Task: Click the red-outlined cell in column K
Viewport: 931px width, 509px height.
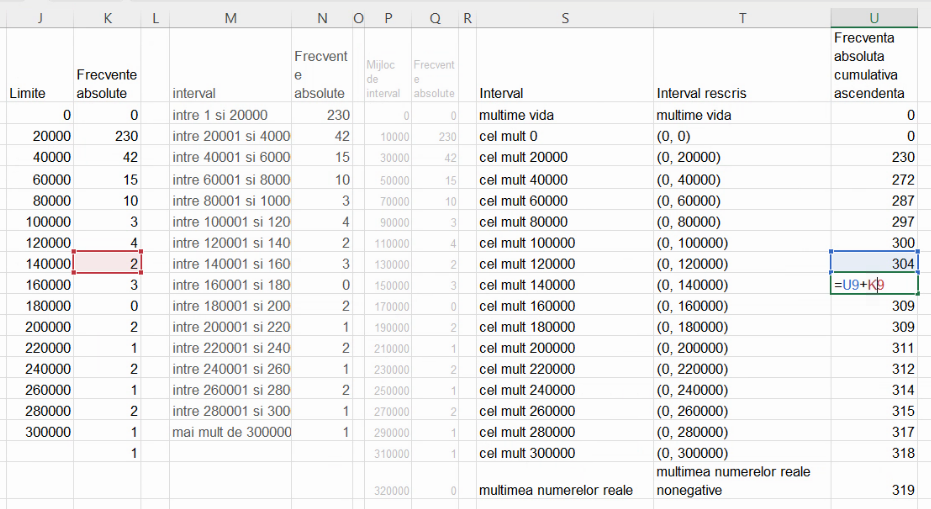Action: [107, 264]
